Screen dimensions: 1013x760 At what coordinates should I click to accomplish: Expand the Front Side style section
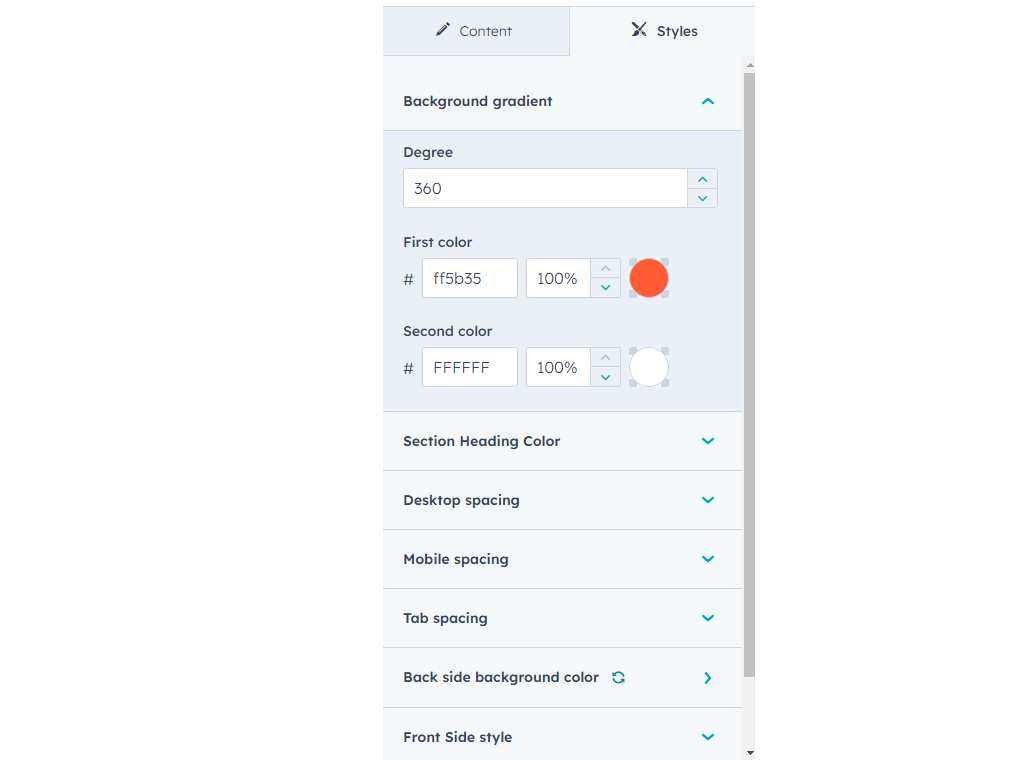[x=708, y=737]
